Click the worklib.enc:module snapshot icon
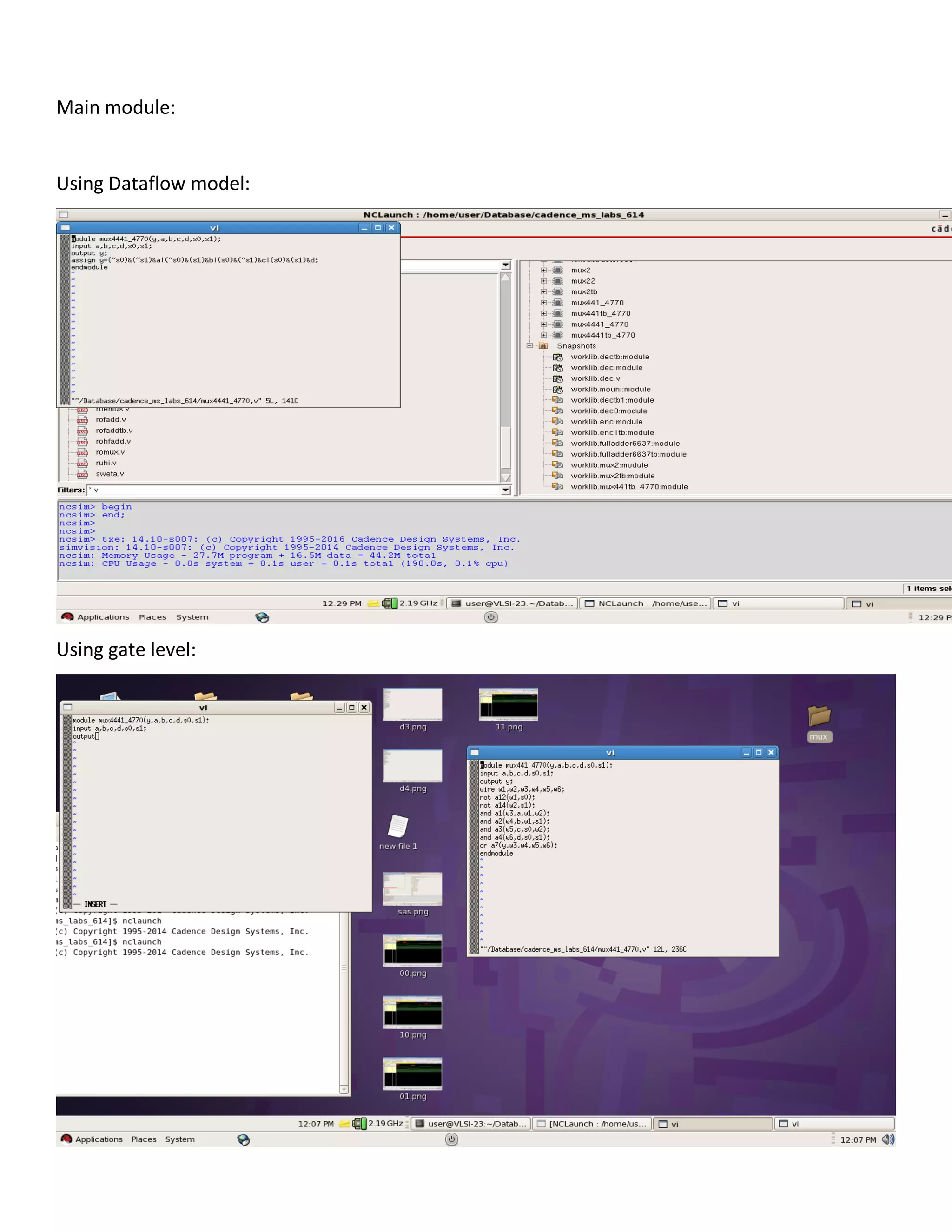This screenshot has height=1232, width=952. click(558, 422)
